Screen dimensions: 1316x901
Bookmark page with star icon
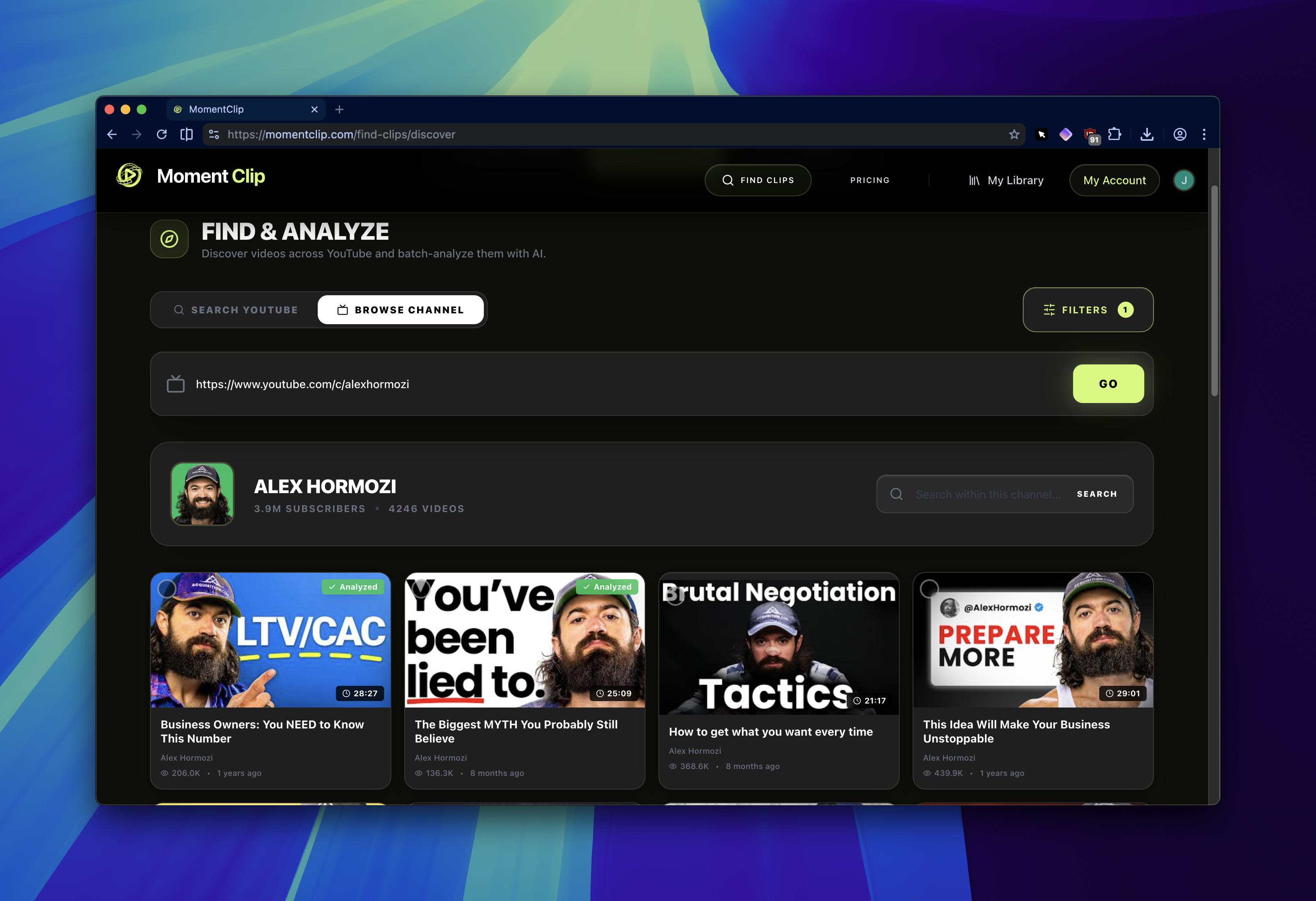point(1014,135)
